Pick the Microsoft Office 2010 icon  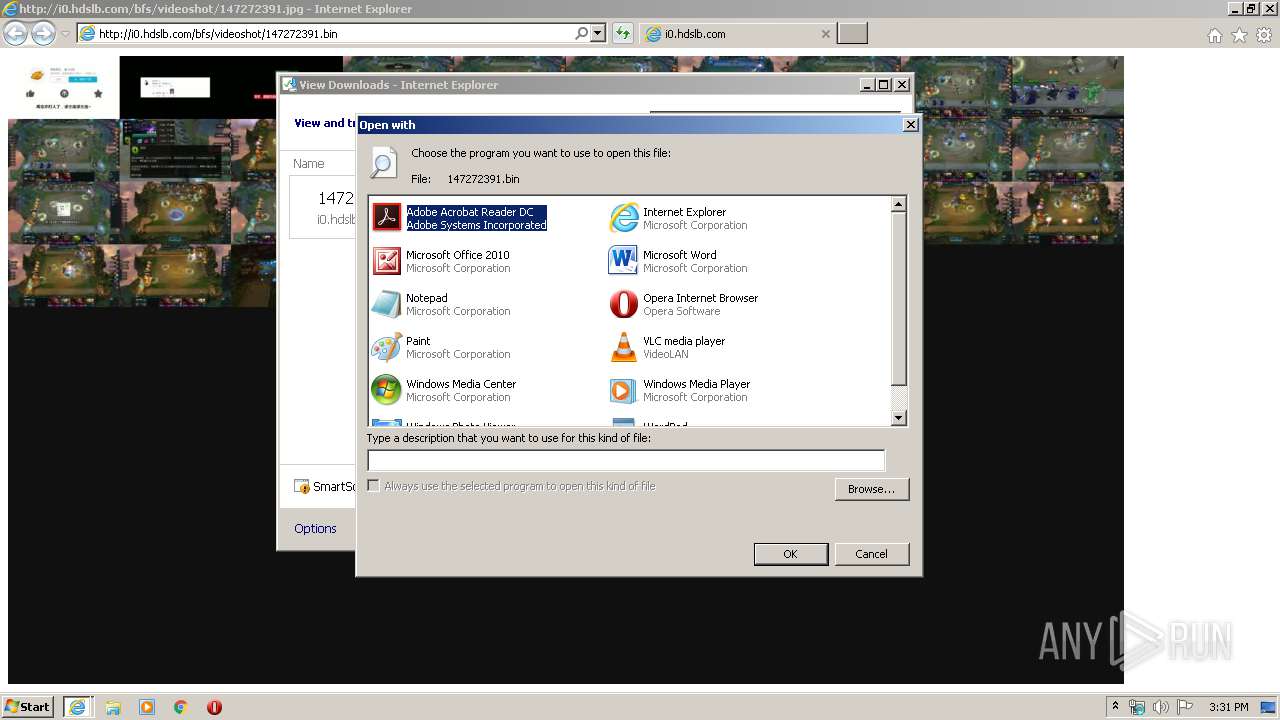pos(386,260)
